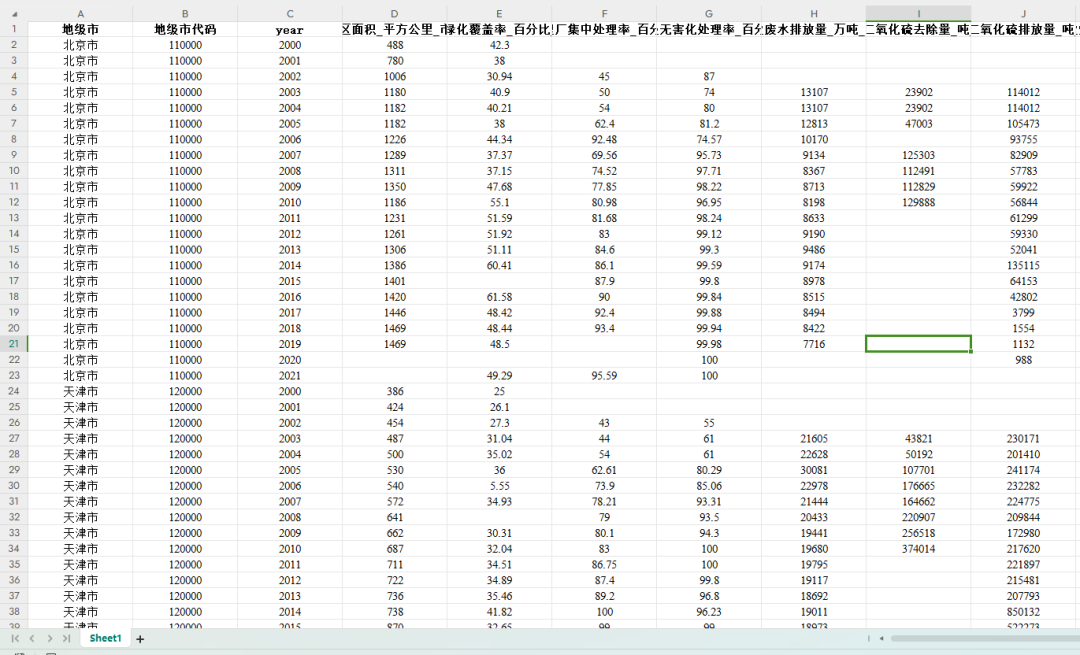Click next sheet navigation arrow

tap(49, 638)
